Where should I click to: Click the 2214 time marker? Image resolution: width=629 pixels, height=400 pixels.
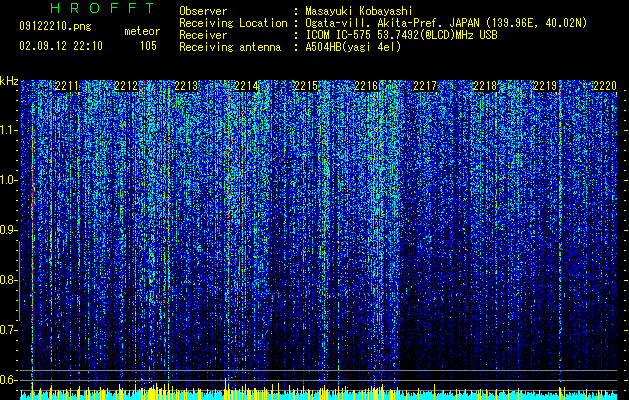[x=246, y=86]
